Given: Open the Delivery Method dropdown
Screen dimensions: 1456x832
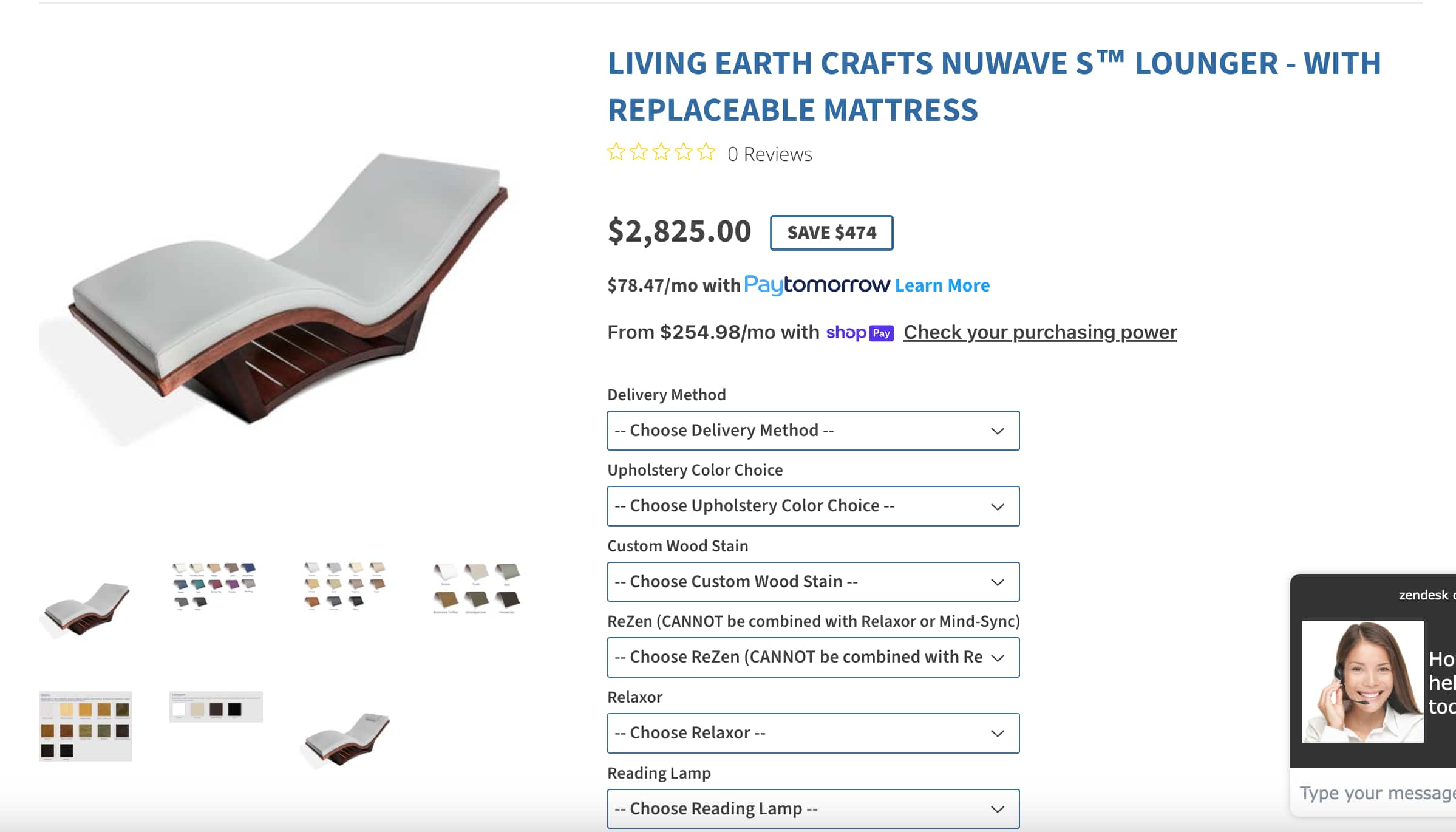Looking at the screenshot, I should click(x=813, y=431).
